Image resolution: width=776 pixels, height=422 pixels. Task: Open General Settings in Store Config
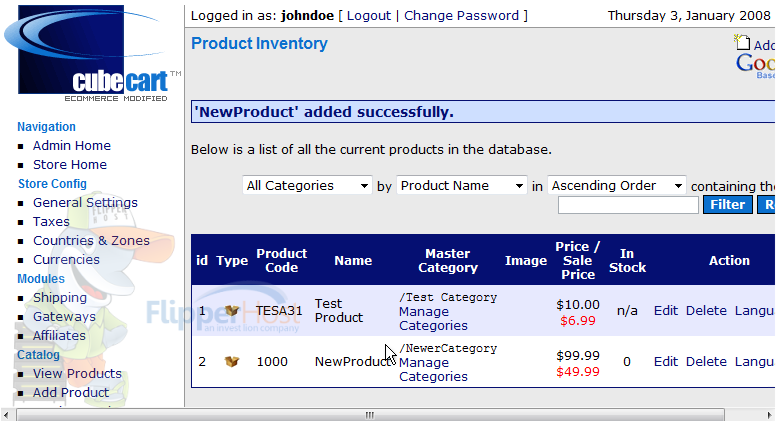[85, 202]
